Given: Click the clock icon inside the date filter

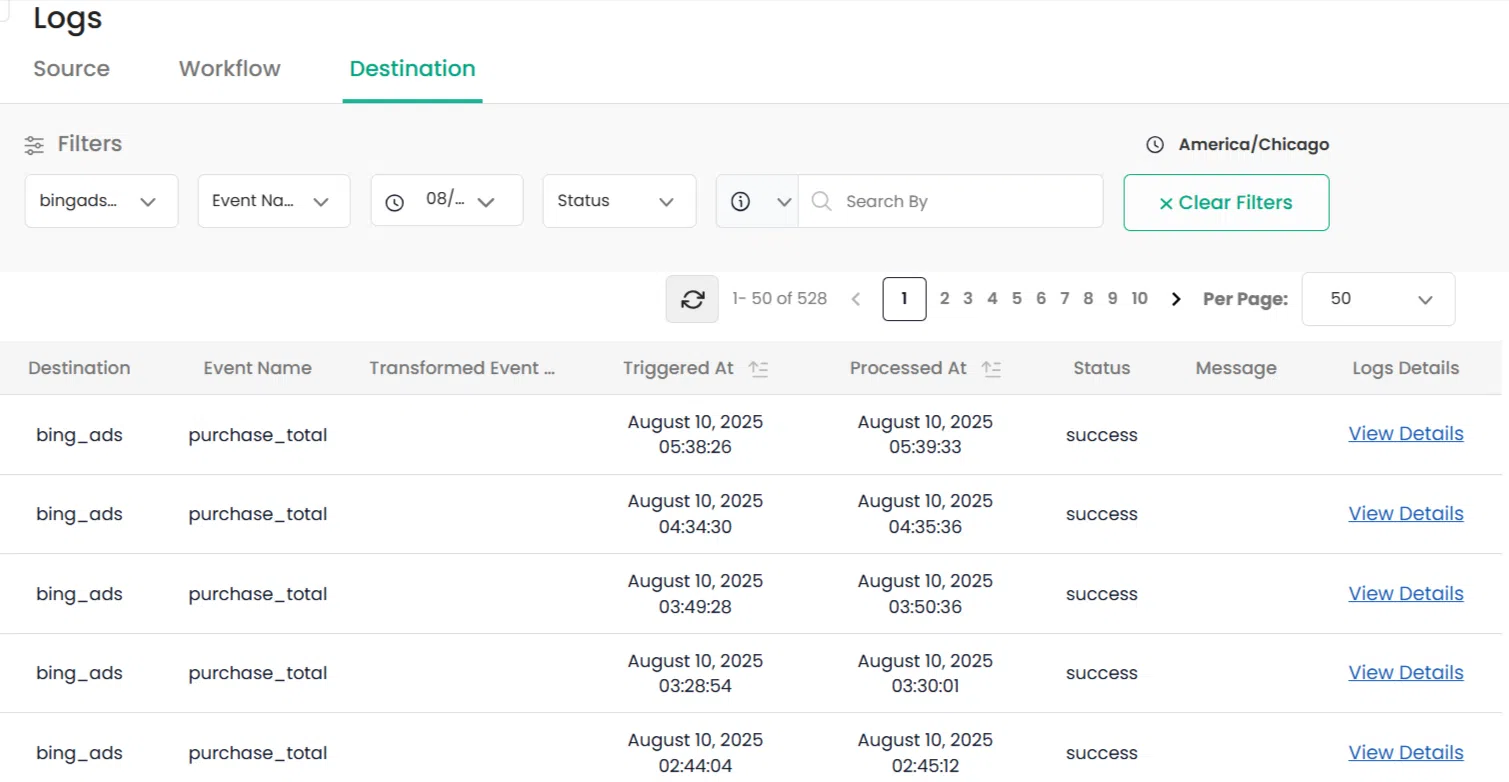Looking at the screenshot, I should point(393,201).
